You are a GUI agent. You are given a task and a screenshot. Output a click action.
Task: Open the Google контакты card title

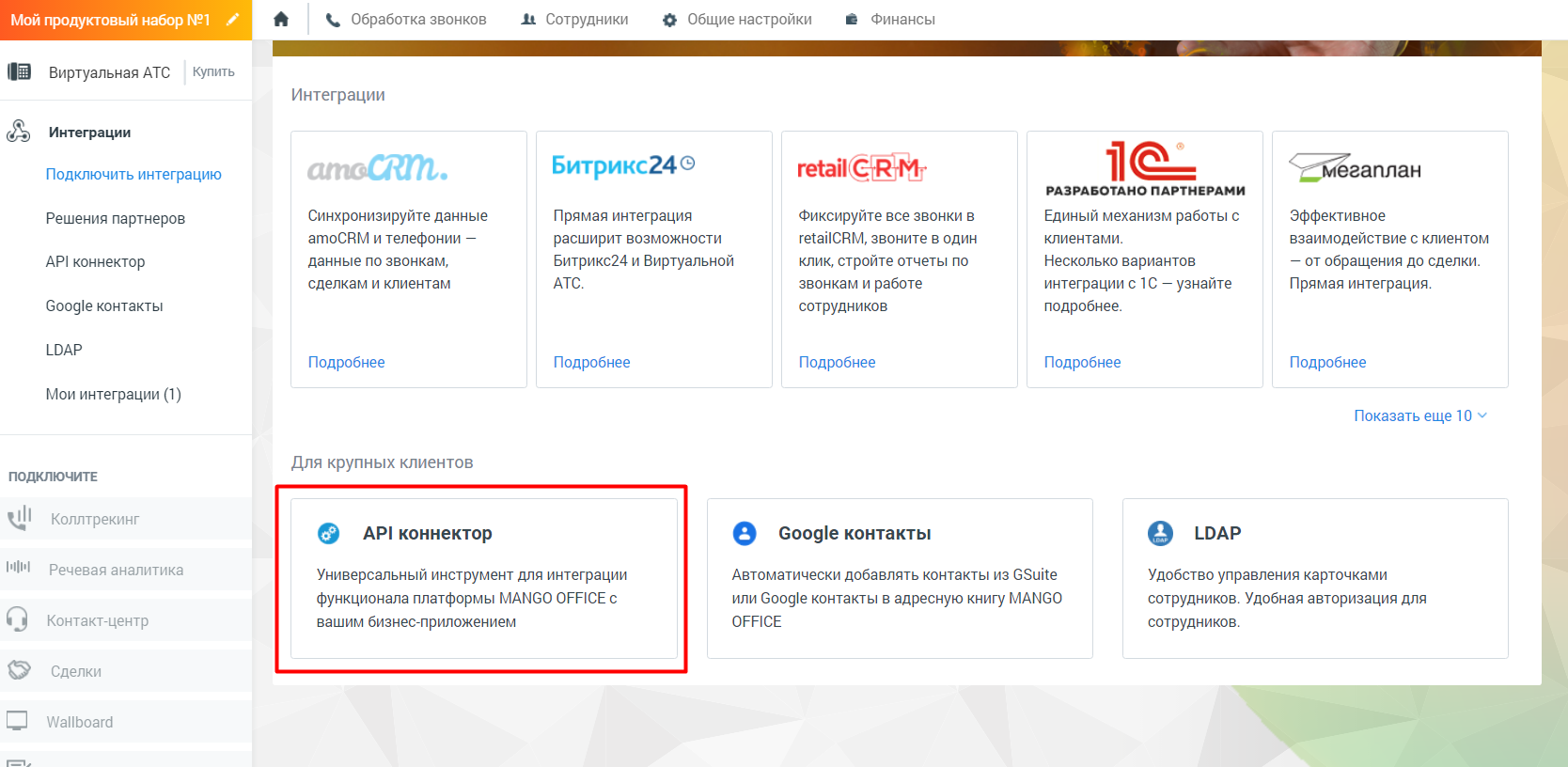point(855,533)
